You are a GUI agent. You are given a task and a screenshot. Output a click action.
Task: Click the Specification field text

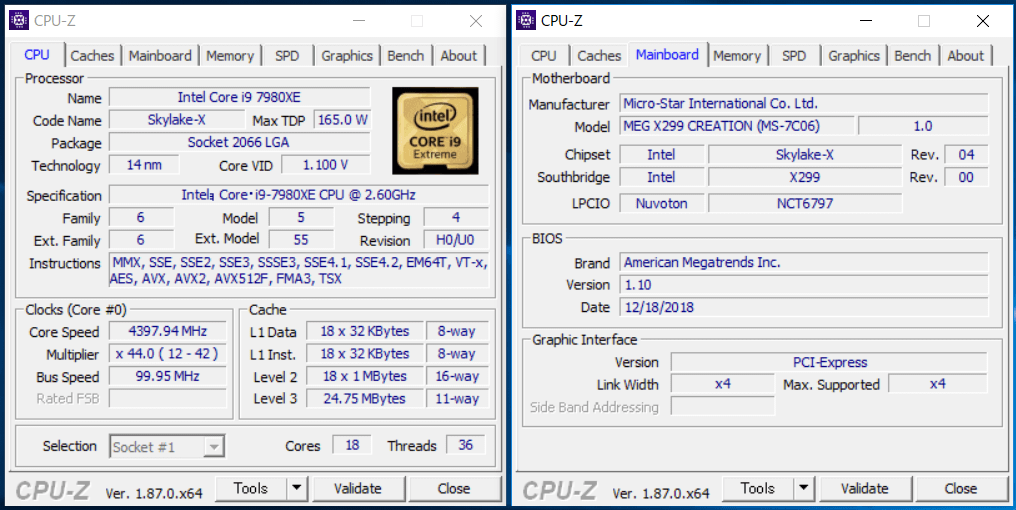299,194
